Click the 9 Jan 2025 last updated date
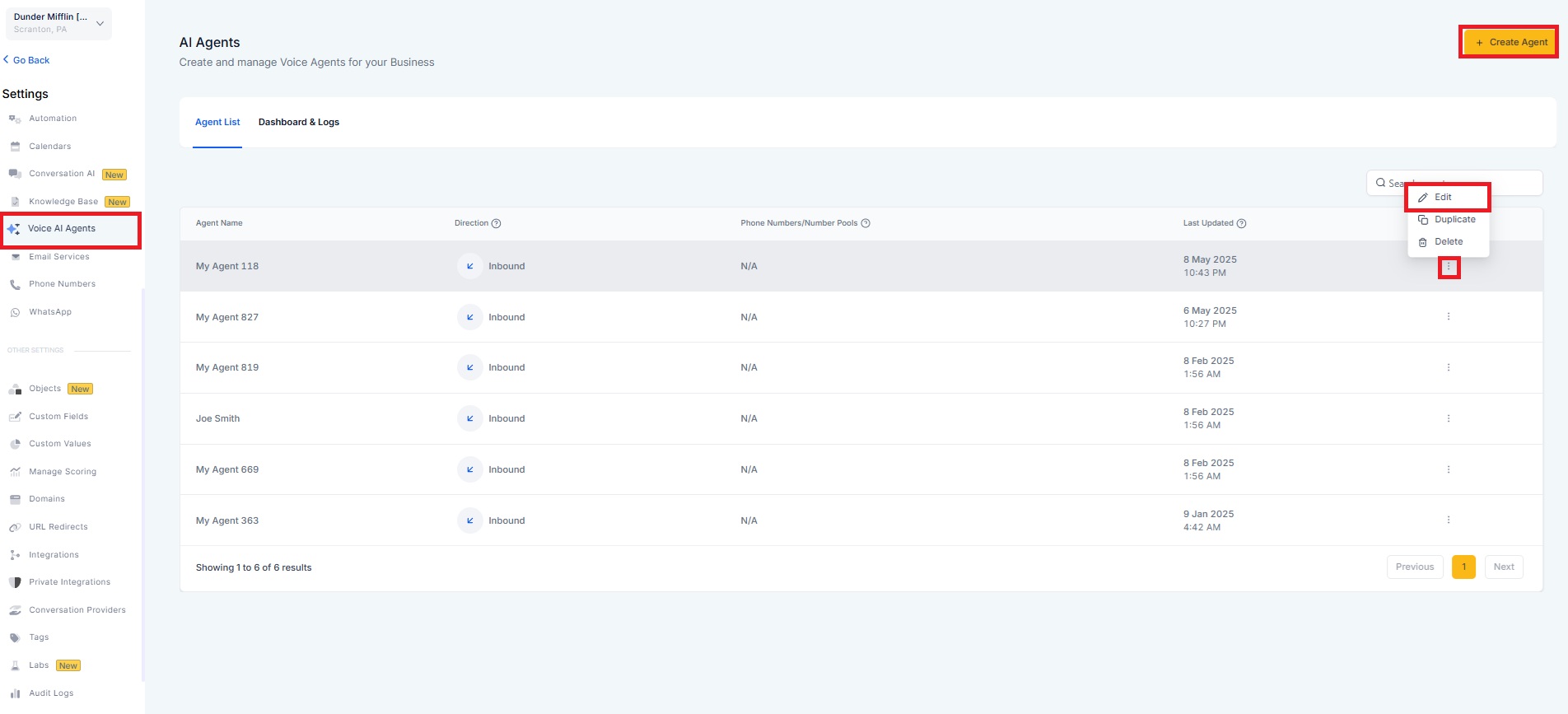 pyautogui.click(x=1208, y=514)
